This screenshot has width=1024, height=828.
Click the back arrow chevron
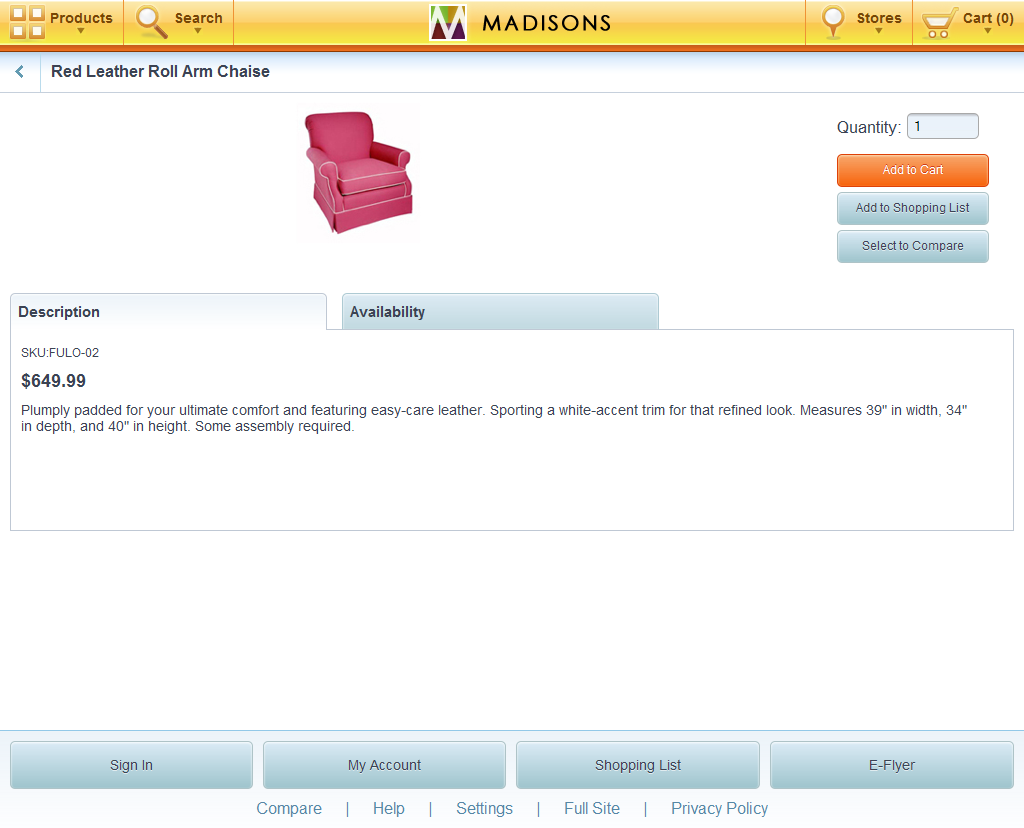click(x=18, y=71)
